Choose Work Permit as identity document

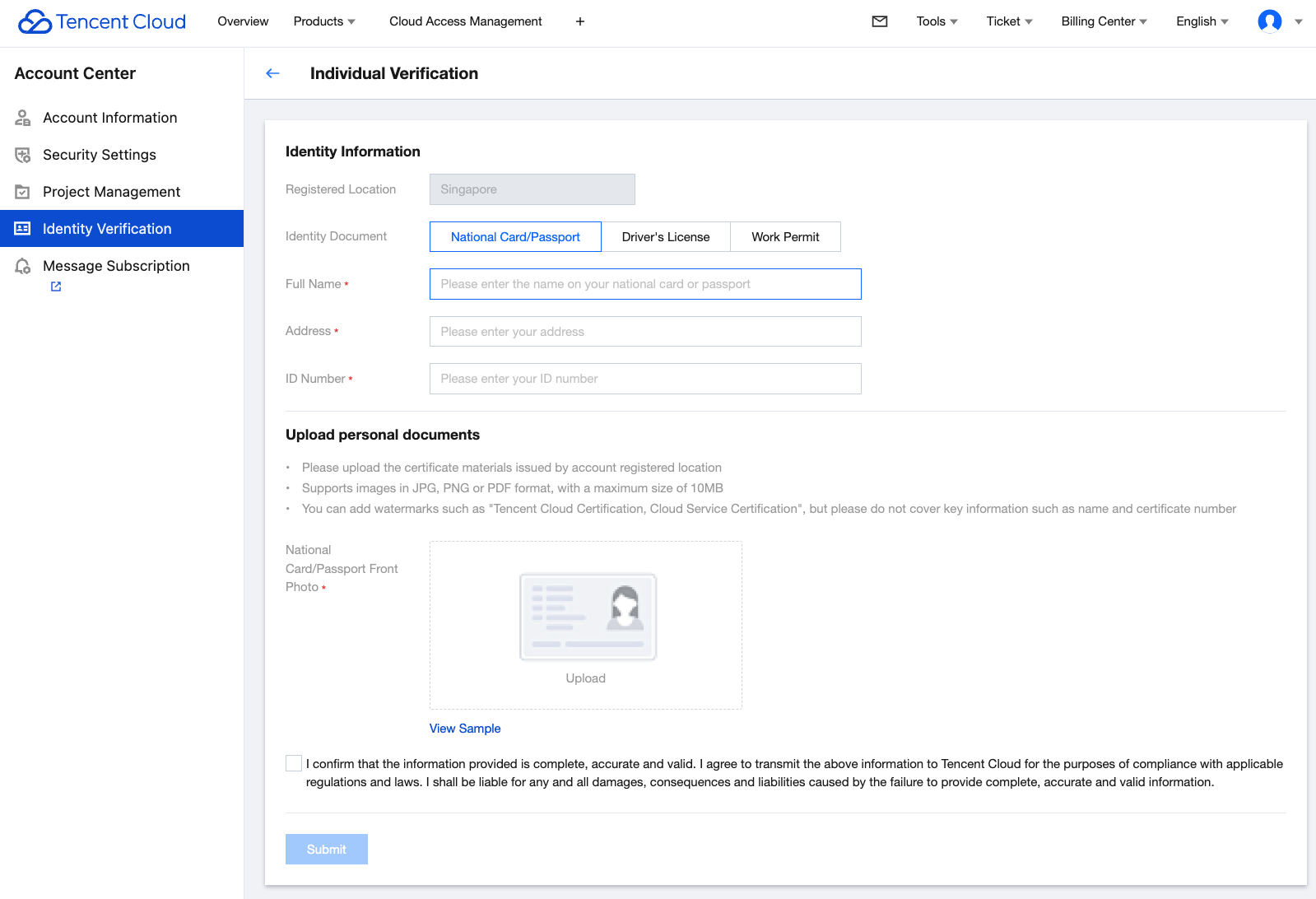point(785,237)
